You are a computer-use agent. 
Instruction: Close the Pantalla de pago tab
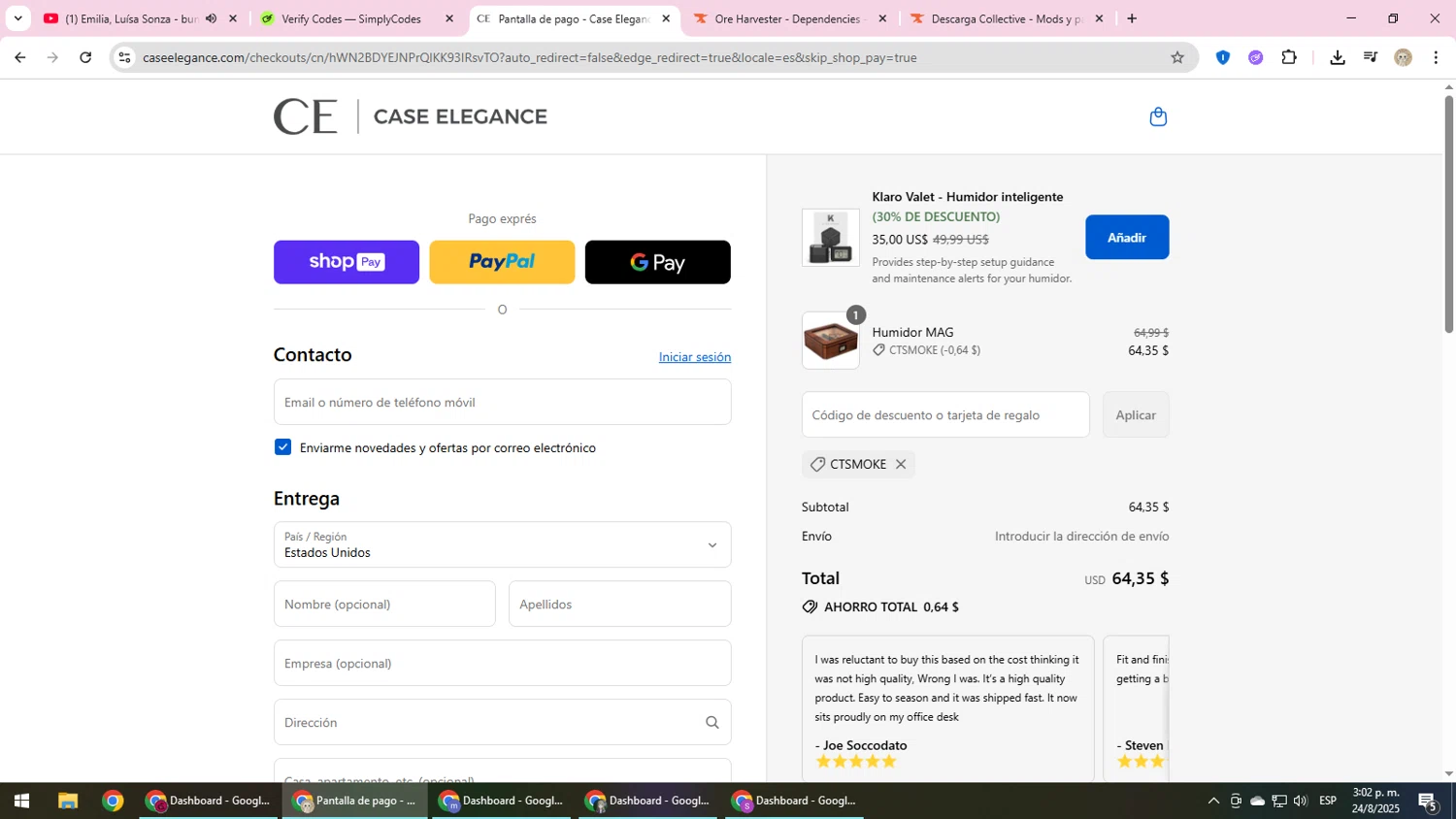tap(666, 18)
